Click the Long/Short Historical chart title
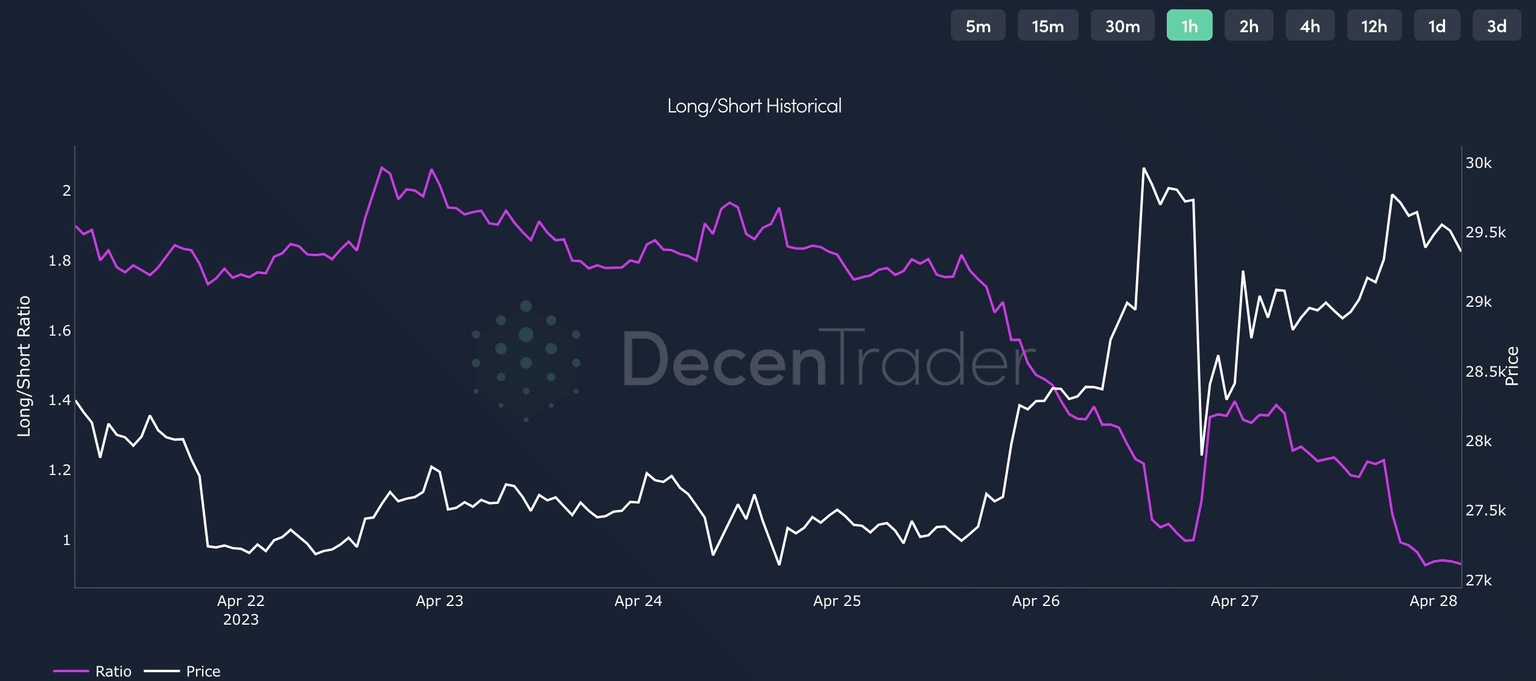 coord(754,105)
